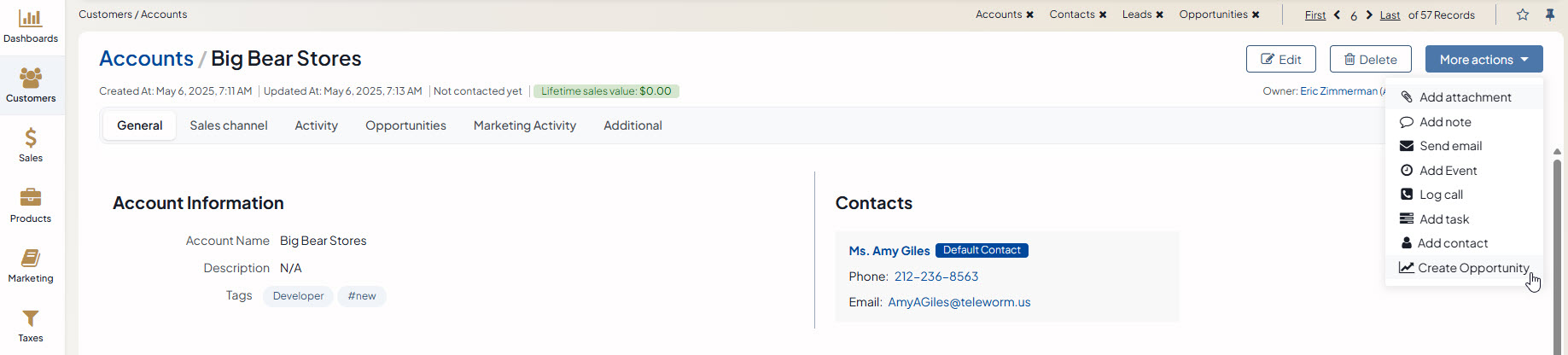Select Log call in the actions menu
The image size is (1568, 355).
click(x=1441, y=195)
